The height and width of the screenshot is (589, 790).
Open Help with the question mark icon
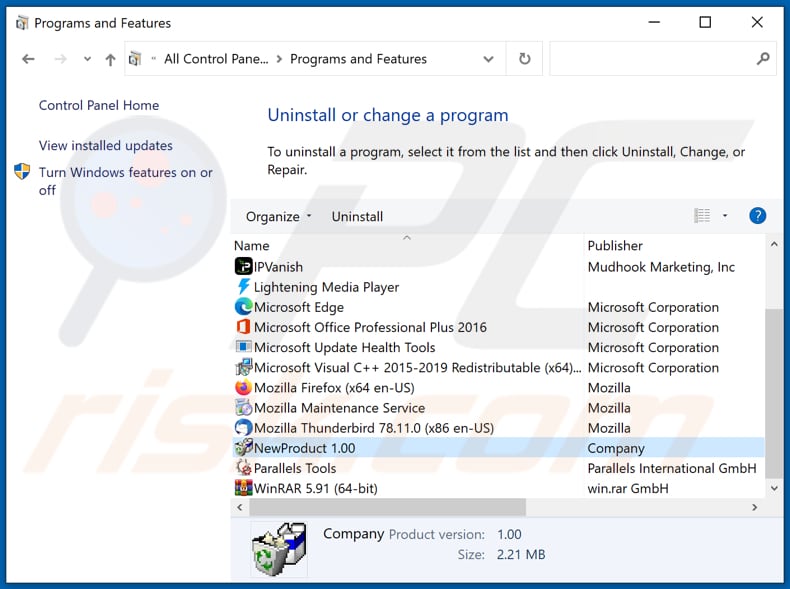pos(757,216)
